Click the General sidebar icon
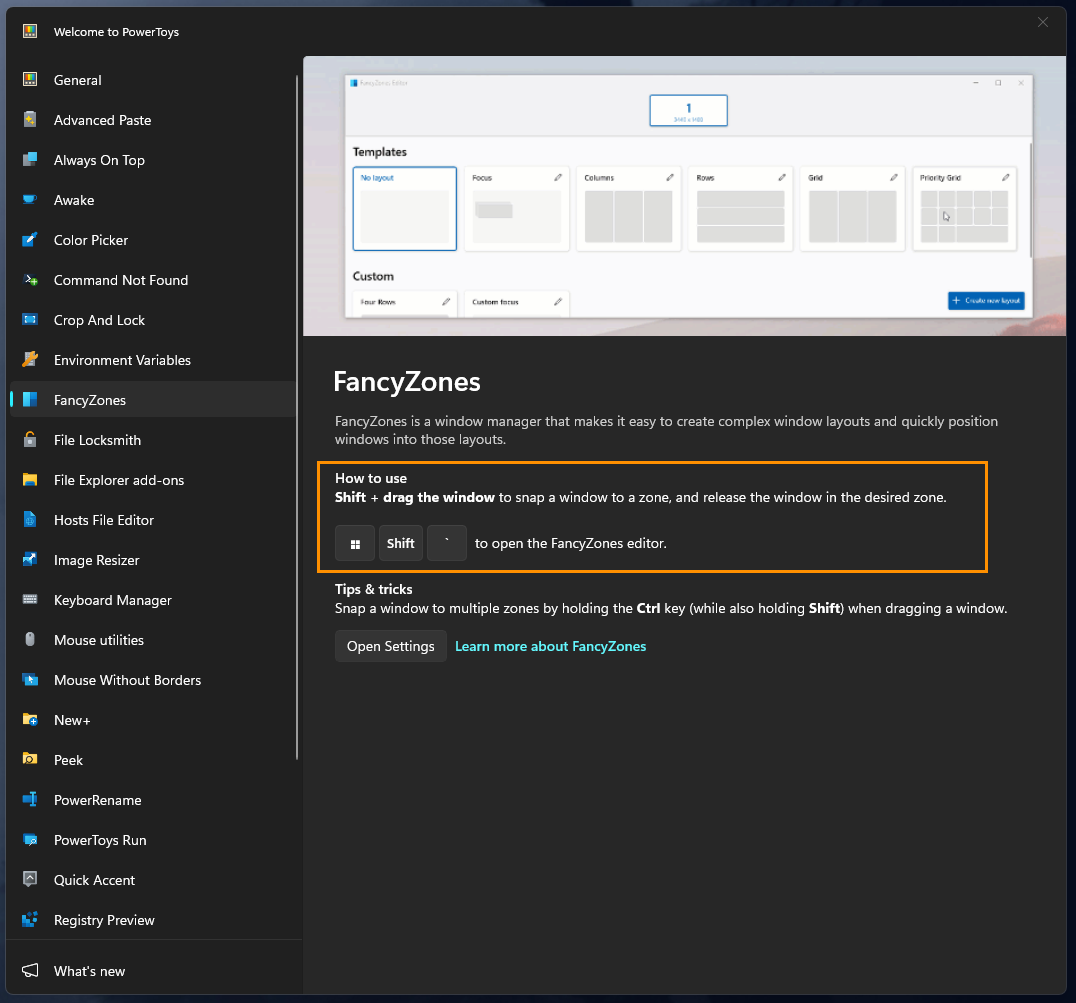This screenshot has height=1003, width=1076. [30, 80]
